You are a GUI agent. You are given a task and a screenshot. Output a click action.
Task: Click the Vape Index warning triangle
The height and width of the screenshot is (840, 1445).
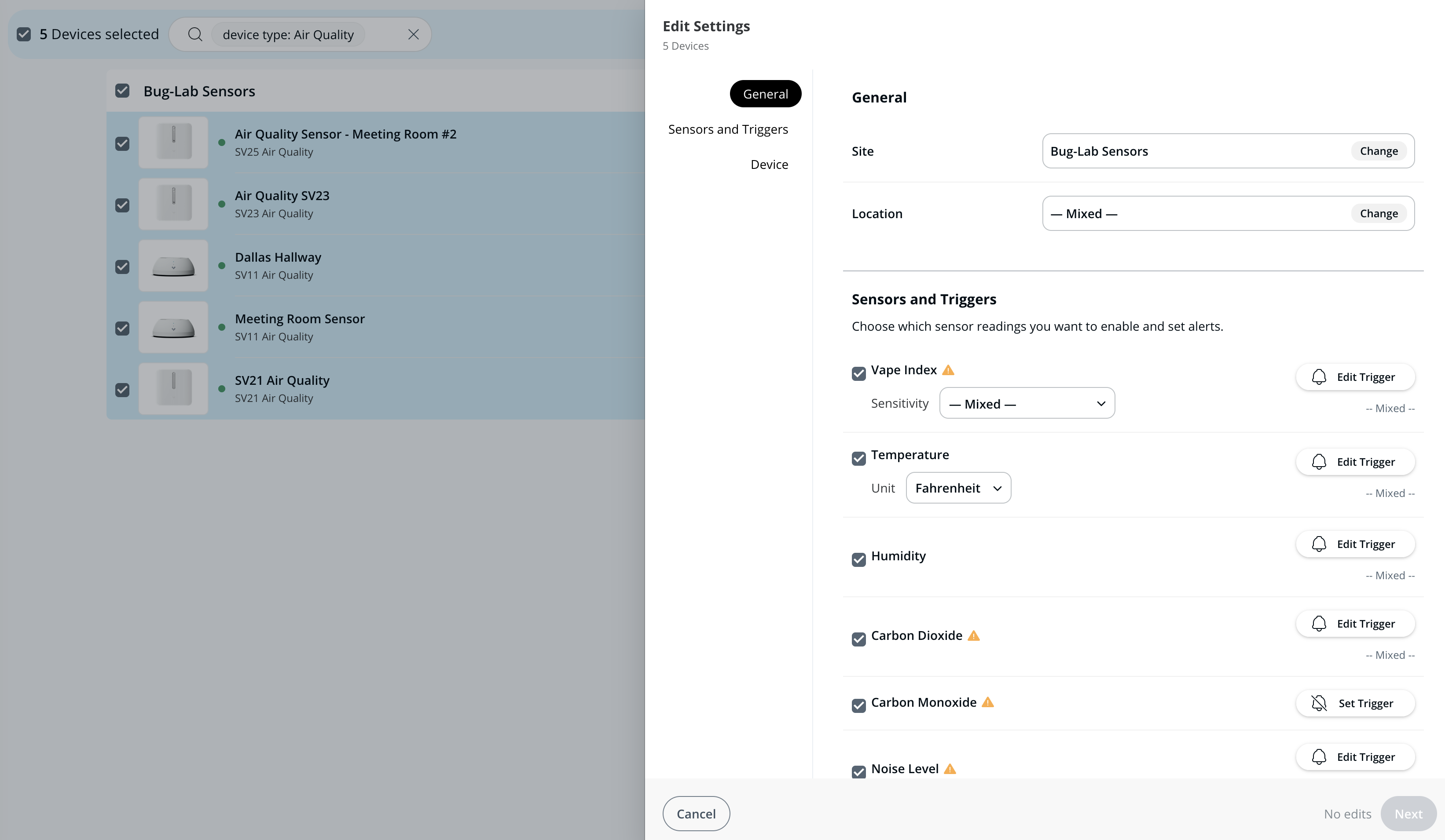(x=948, y=370)
